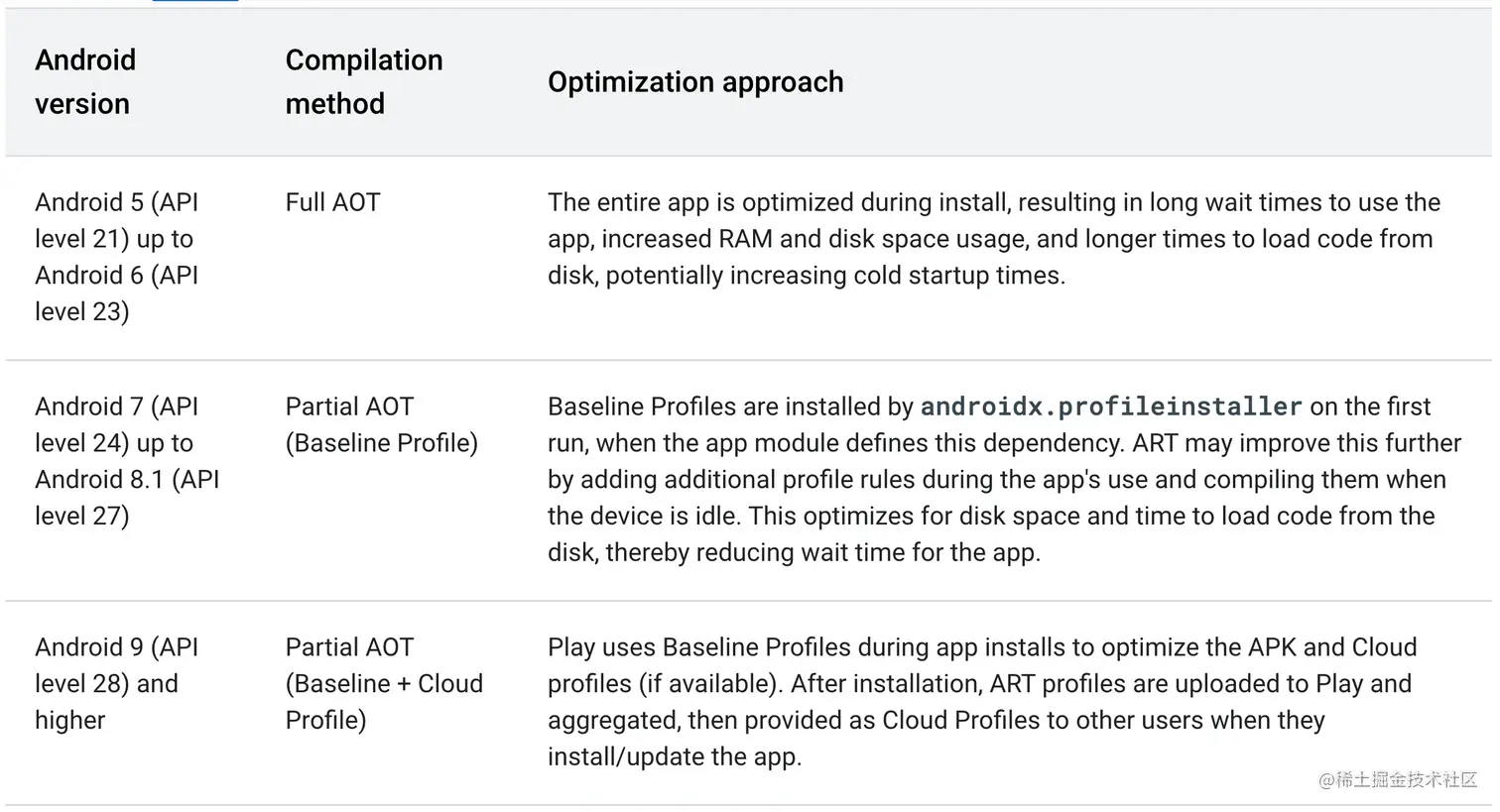The image size is (1500, 812).
Task: Click 'disk, thereby reducing wait time' line
Action: pos(795,552)
